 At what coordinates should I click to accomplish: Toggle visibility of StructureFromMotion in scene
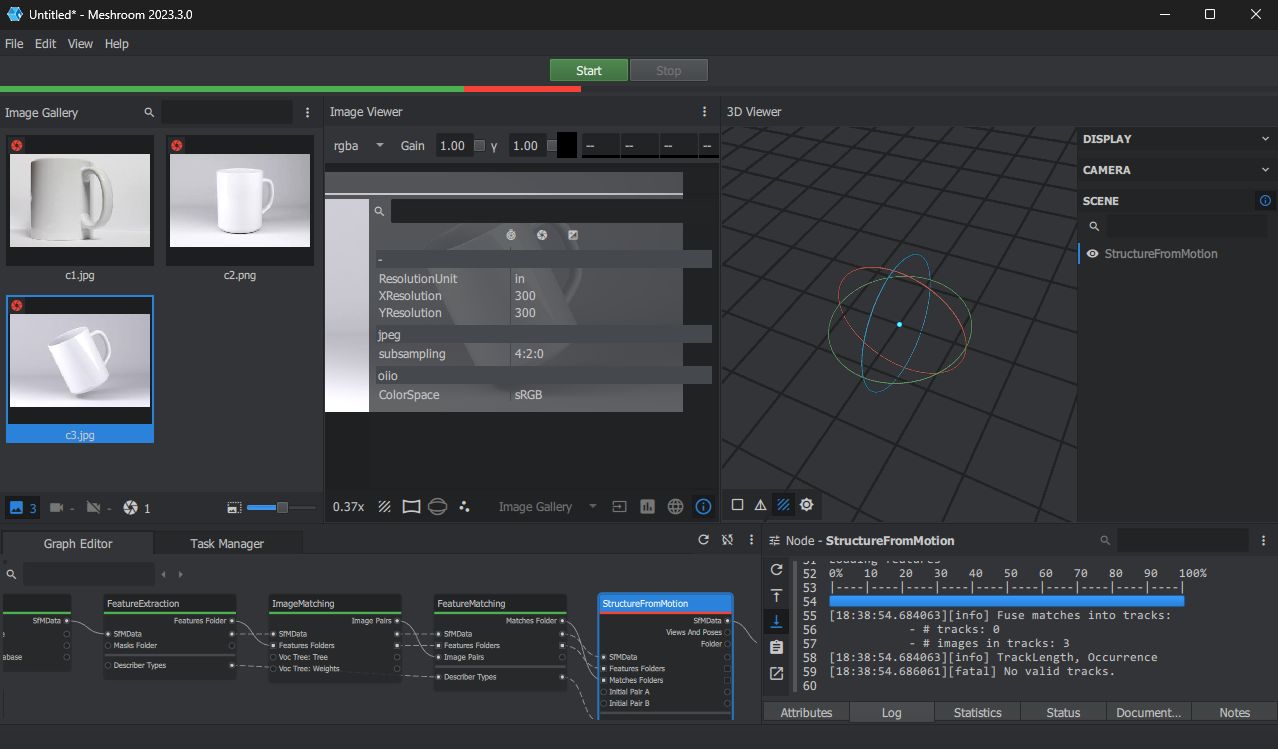coord(1093,254)
